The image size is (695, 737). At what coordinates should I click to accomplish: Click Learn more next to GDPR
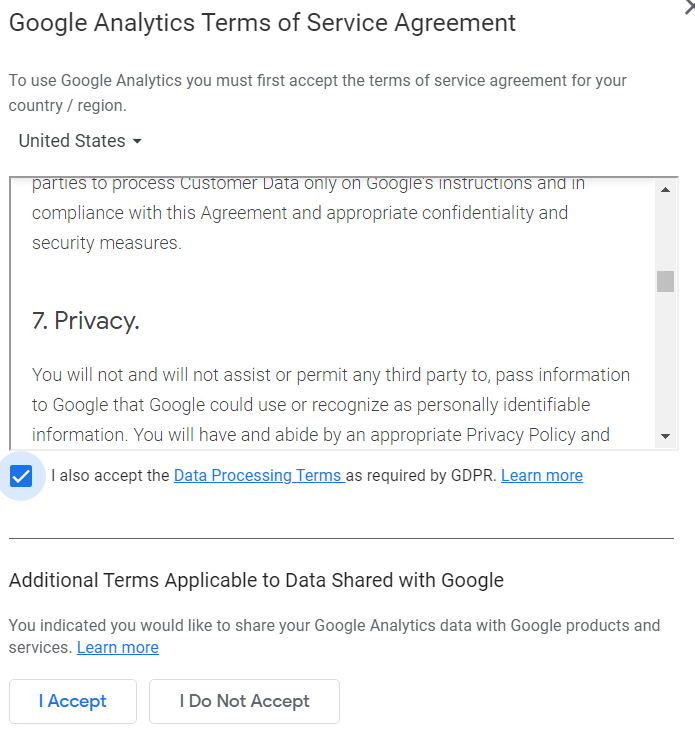point(542,475)
